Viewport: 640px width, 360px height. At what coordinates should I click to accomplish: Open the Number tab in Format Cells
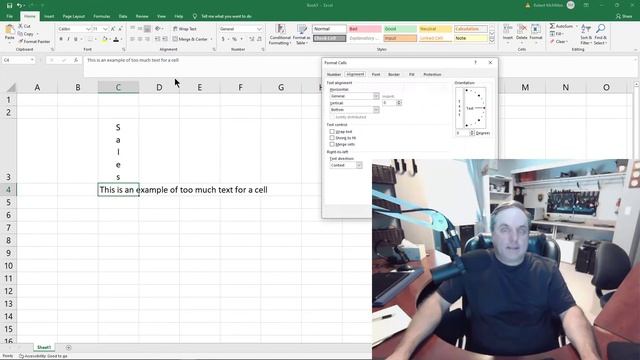pyautogui.click(x=334, y=74)
